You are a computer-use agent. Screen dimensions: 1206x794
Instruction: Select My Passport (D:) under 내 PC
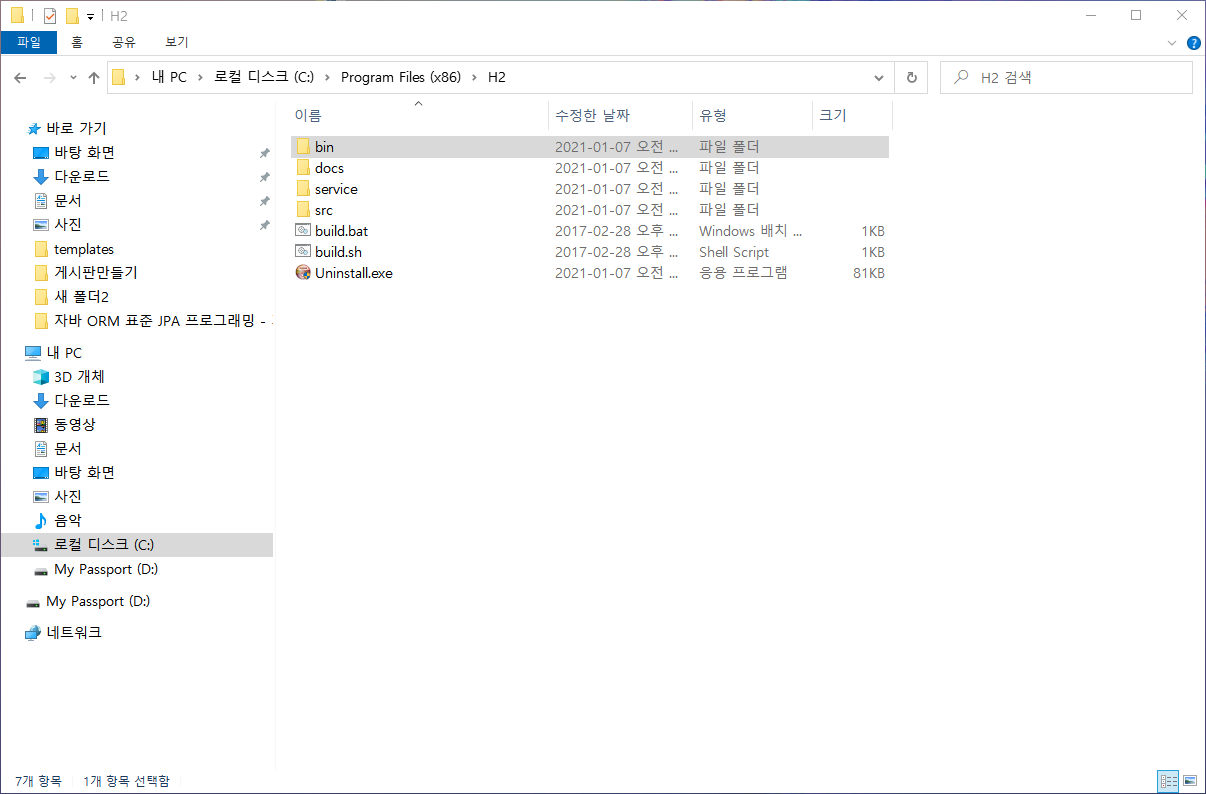tap(106, 569)
